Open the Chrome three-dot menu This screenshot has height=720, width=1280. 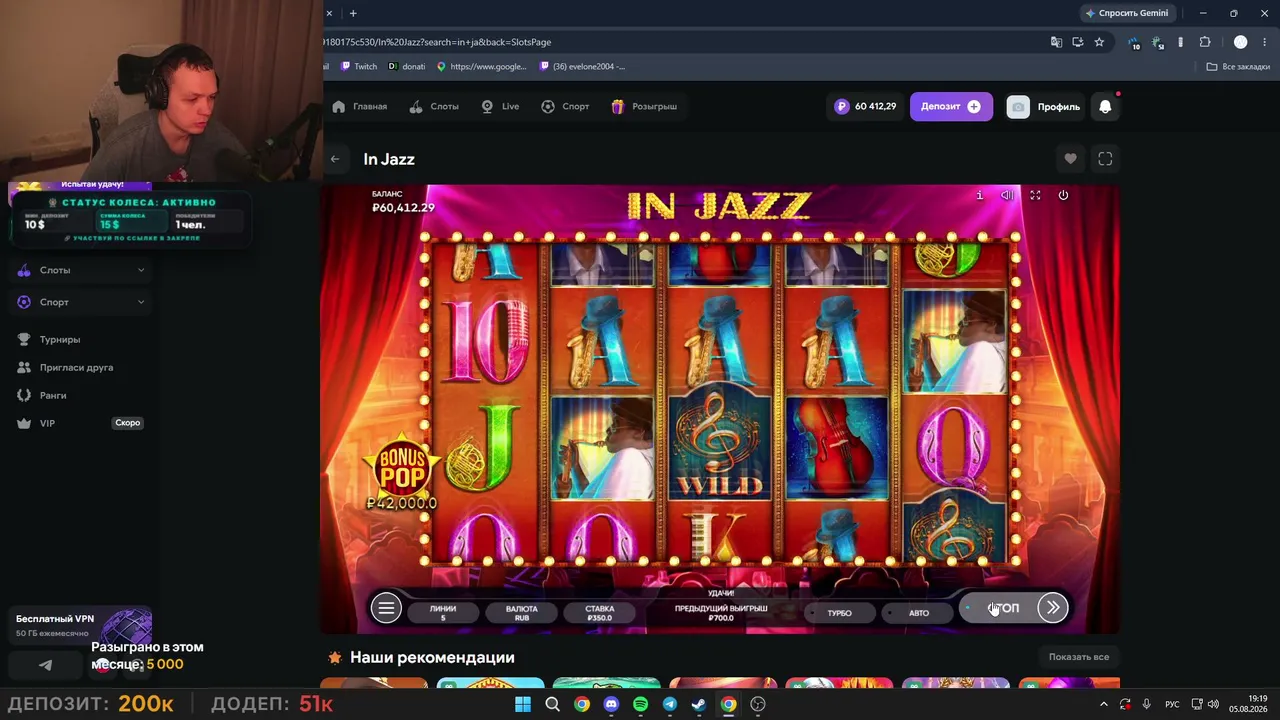[1264, 42]
